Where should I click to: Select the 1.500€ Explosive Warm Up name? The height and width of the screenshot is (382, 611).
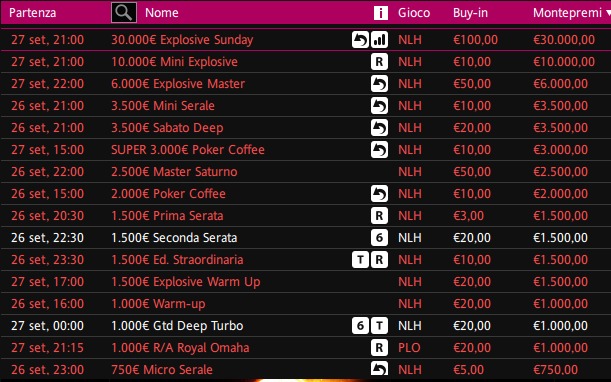[185, 282]
